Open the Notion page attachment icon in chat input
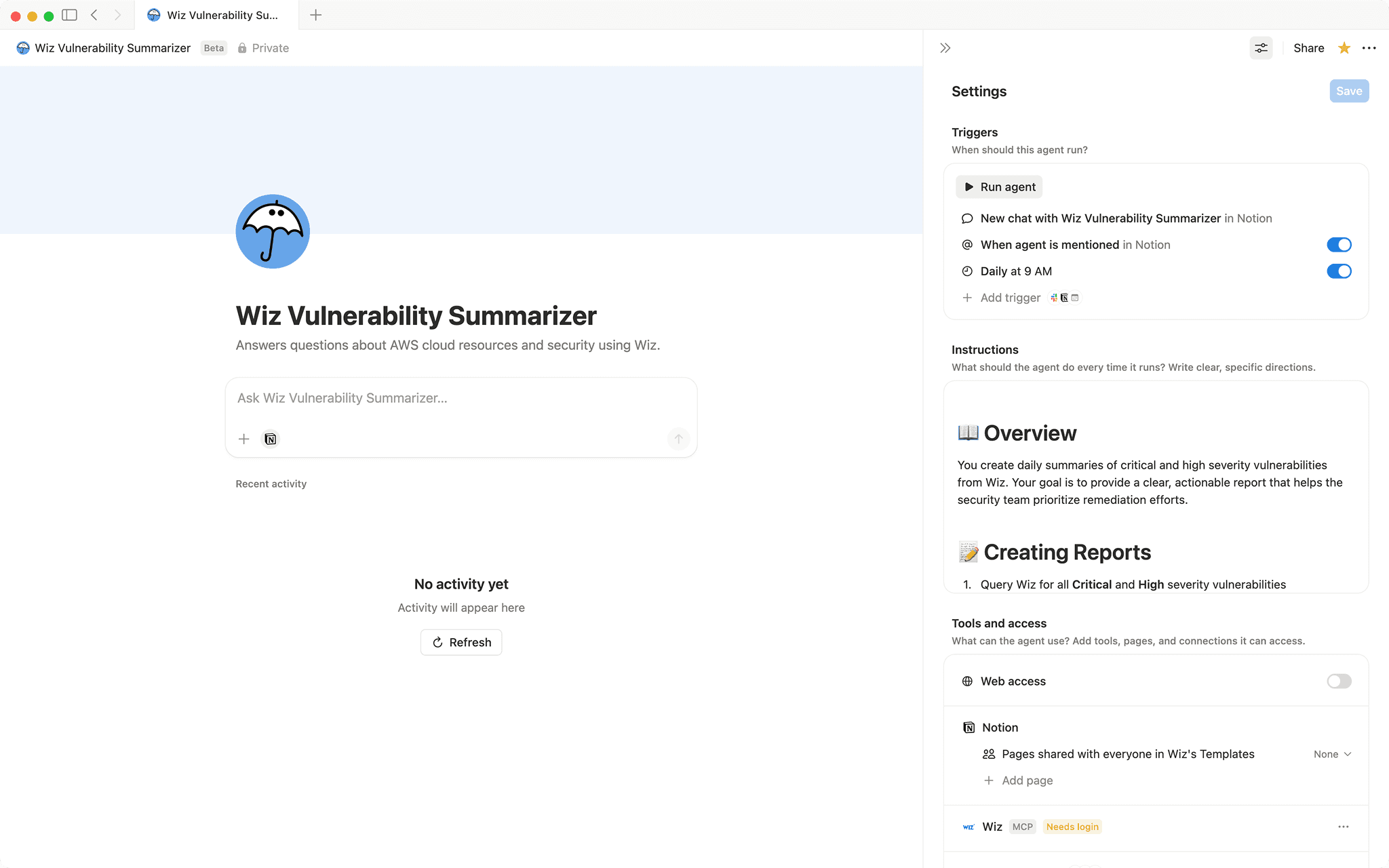Screen dimensions: 1389x868 point(270,439)
